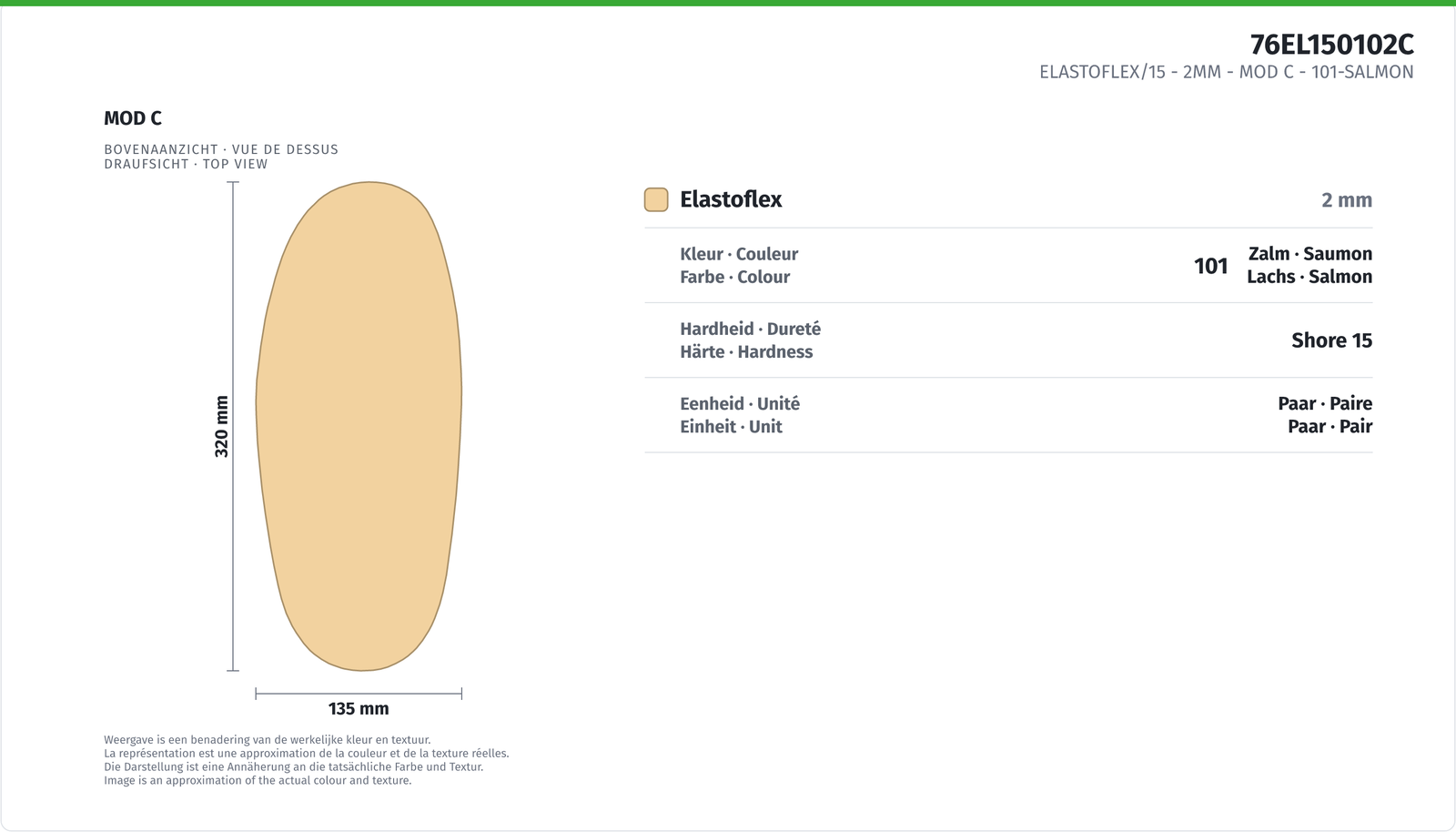Click colour code 101
This screenshot has height=832, width=1456.
[x=1211, y=266]
